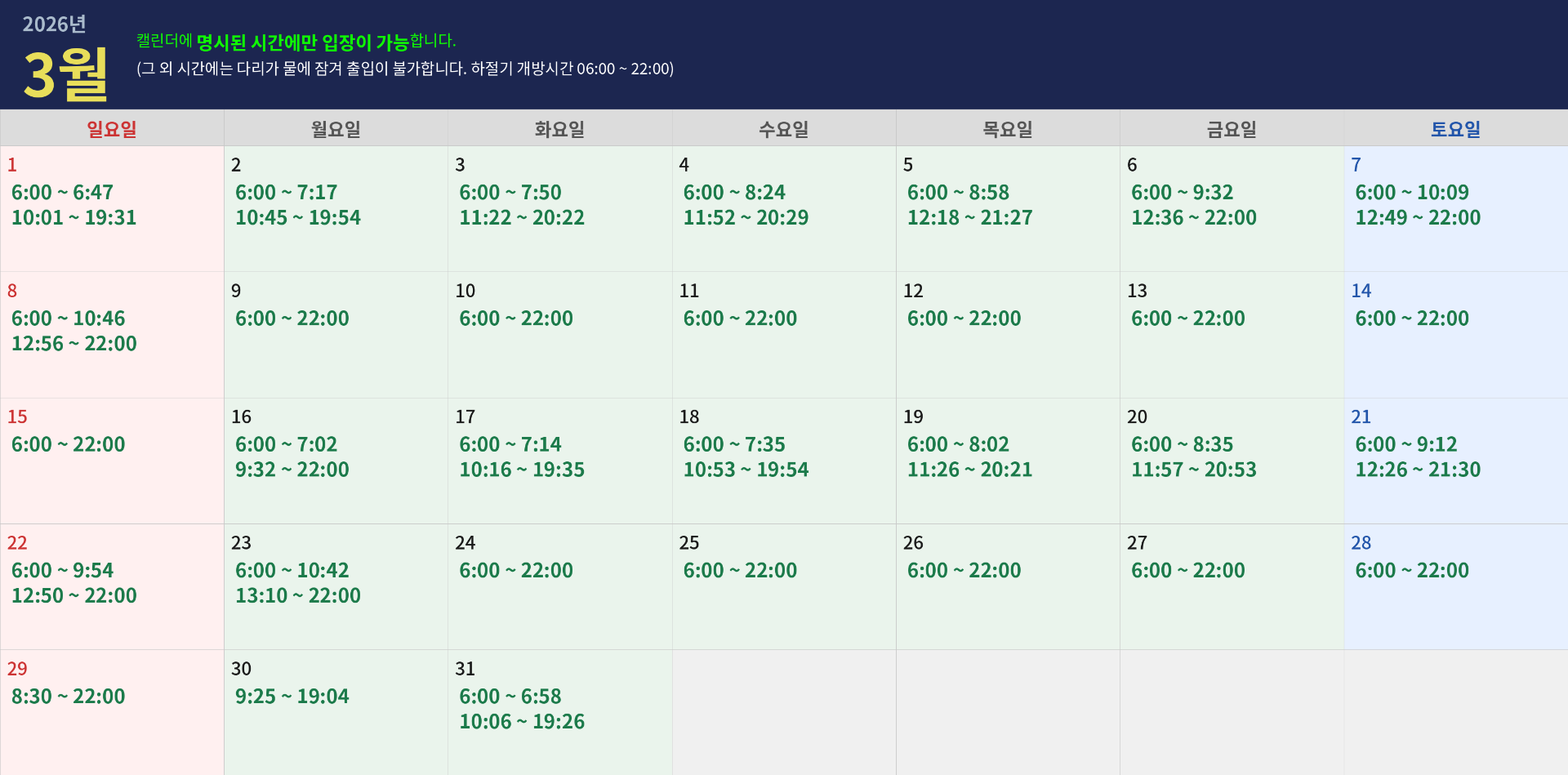Select the 3월 month title

point(65,74)
